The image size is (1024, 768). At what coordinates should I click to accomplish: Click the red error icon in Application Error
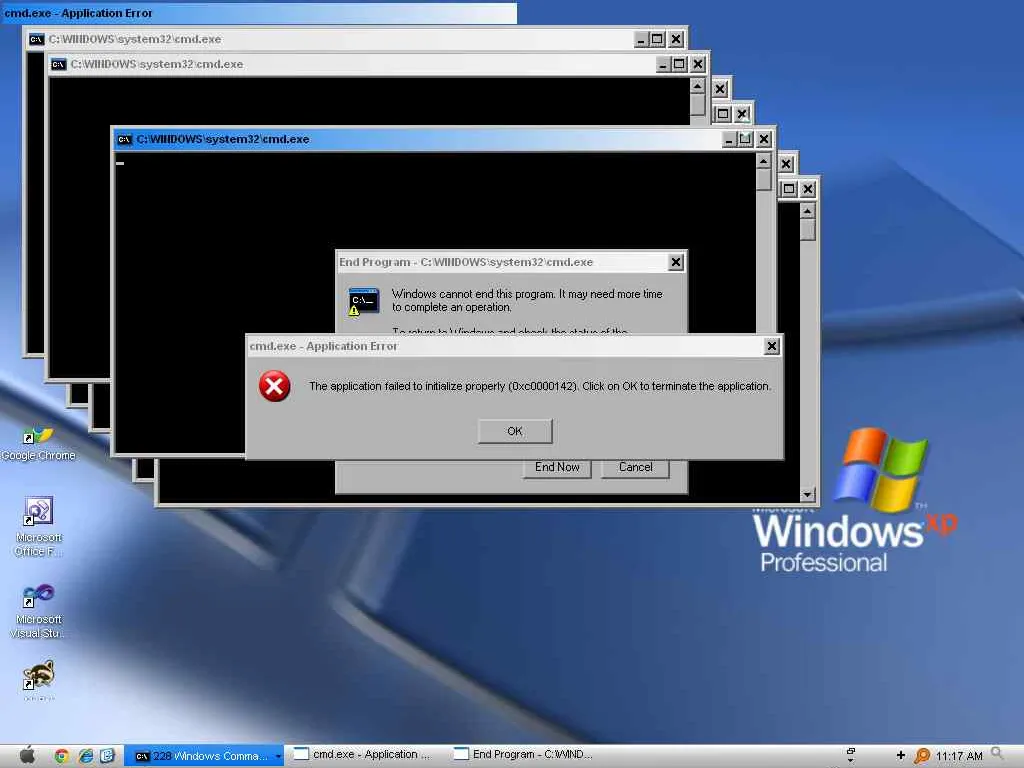(x=274, y=386)
